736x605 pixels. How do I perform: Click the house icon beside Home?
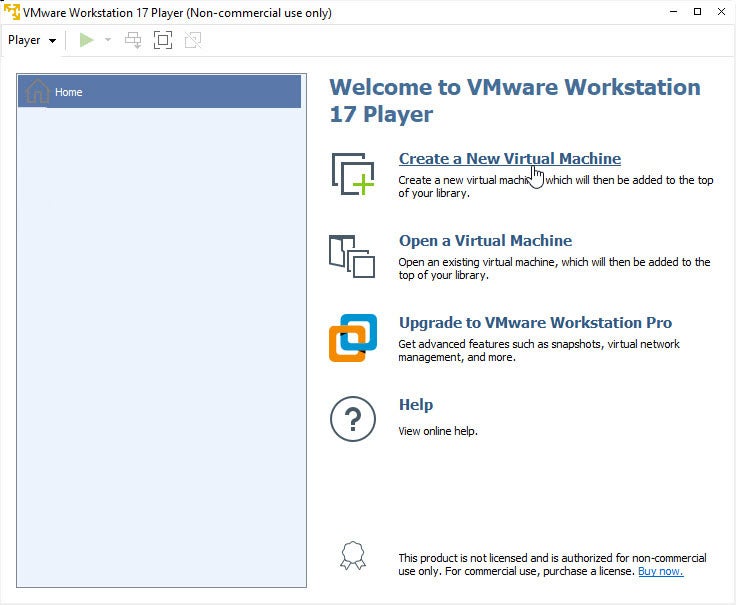pos(38,91)
